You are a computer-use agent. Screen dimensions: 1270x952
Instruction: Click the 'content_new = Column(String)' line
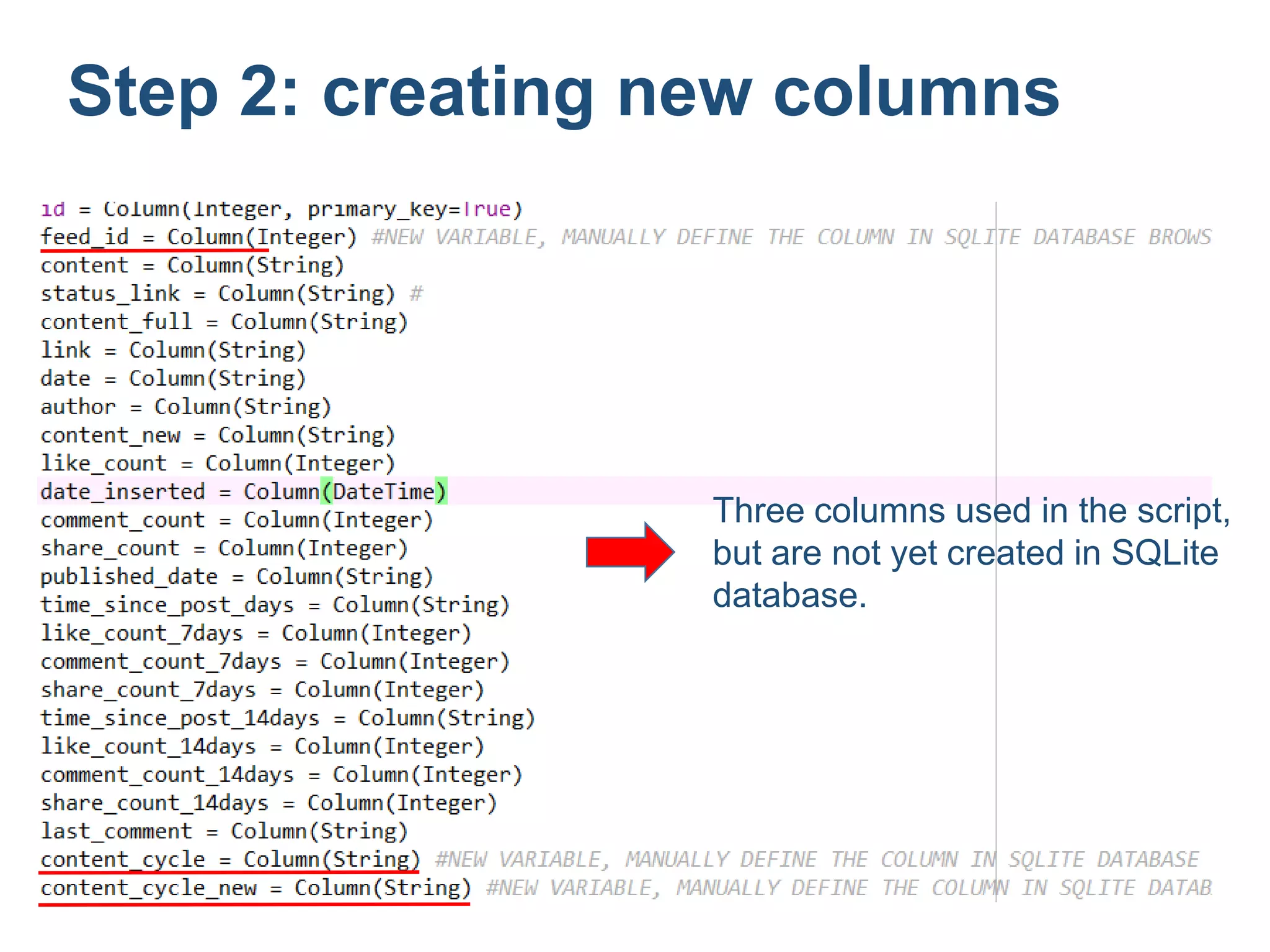[218, 436]
